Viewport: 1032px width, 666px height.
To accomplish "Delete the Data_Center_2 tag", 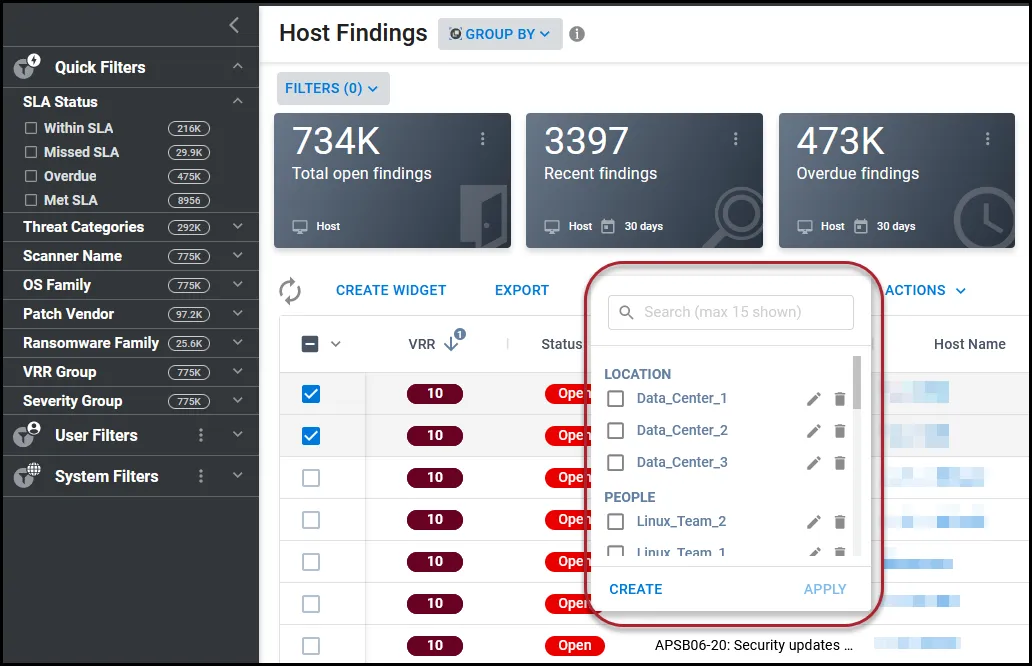I will [x=840, y=431].
